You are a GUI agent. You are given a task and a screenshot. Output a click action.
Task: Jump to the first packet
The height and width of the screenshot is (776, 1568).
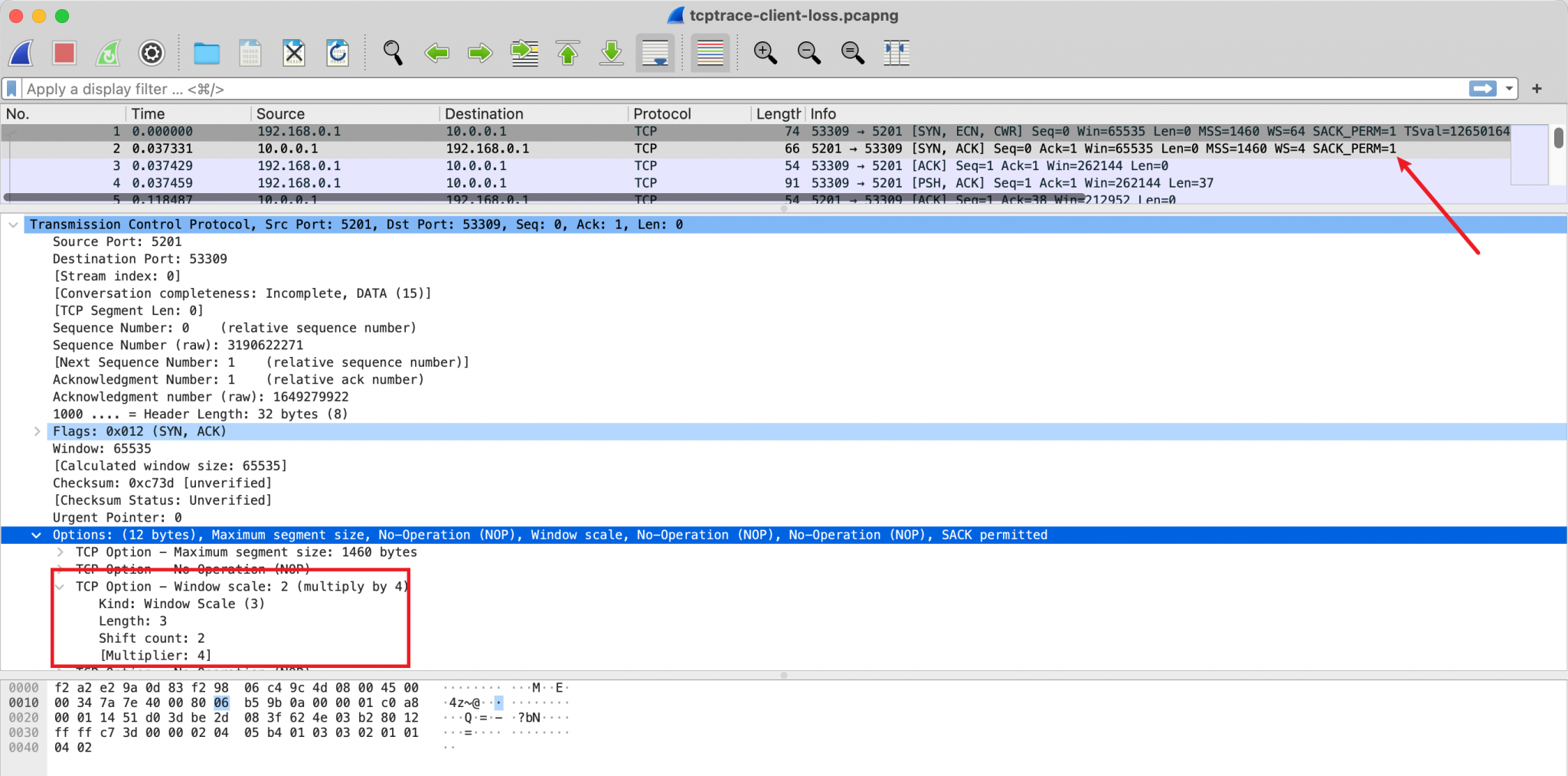568,53
